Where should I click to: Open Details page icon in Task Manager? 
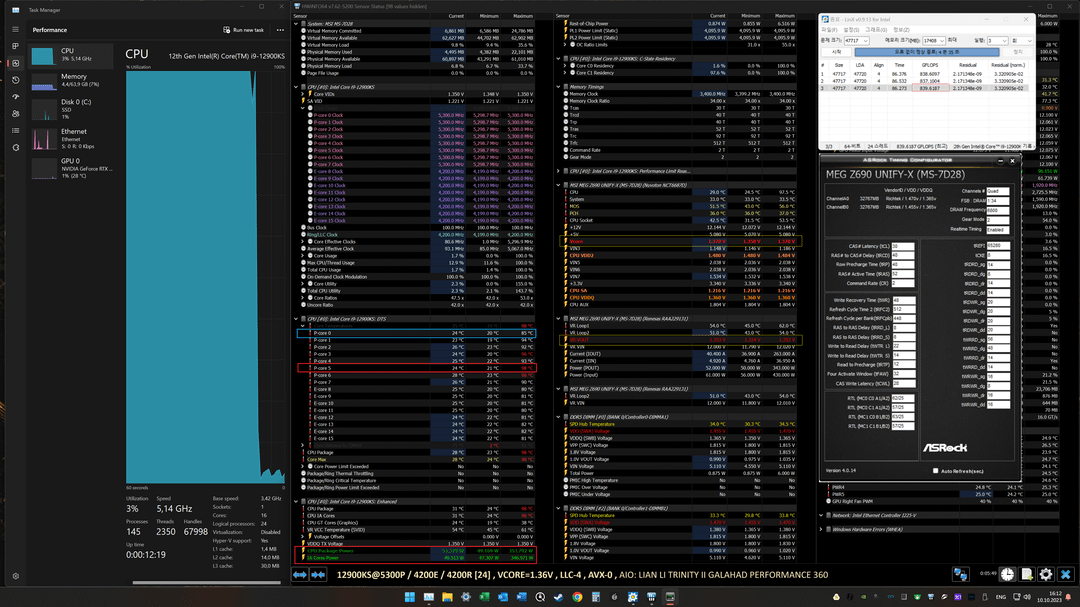pos(15,130)
